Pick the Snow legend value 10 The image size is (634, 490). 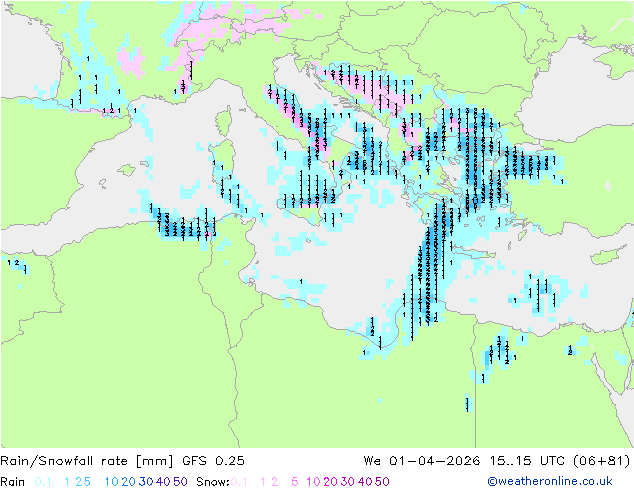[313, 482]
